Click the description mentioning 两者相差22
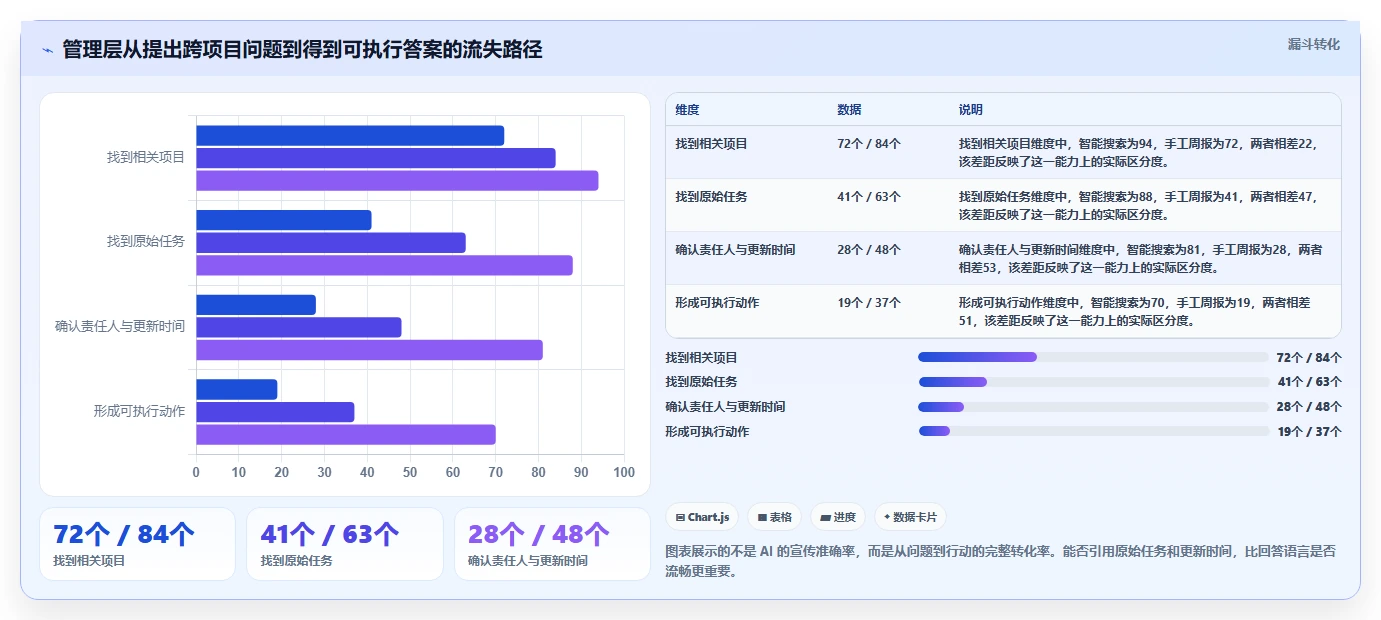 point(1137,152)
